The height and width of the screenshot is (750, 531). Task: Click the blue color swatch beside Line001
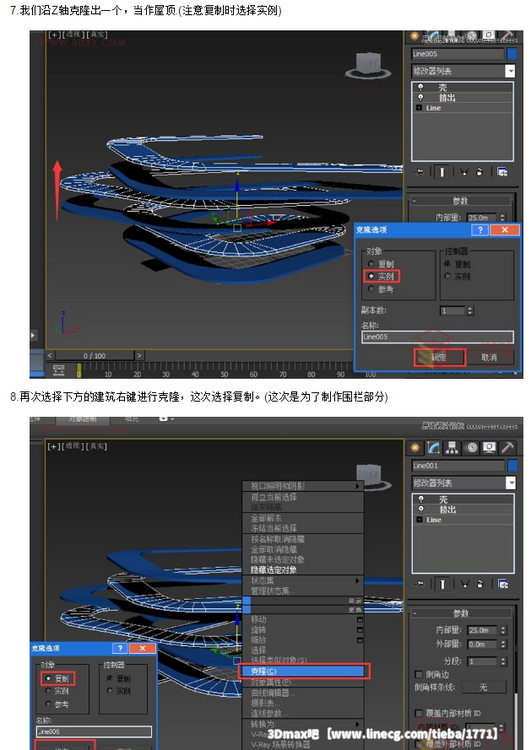pos(512,465)
